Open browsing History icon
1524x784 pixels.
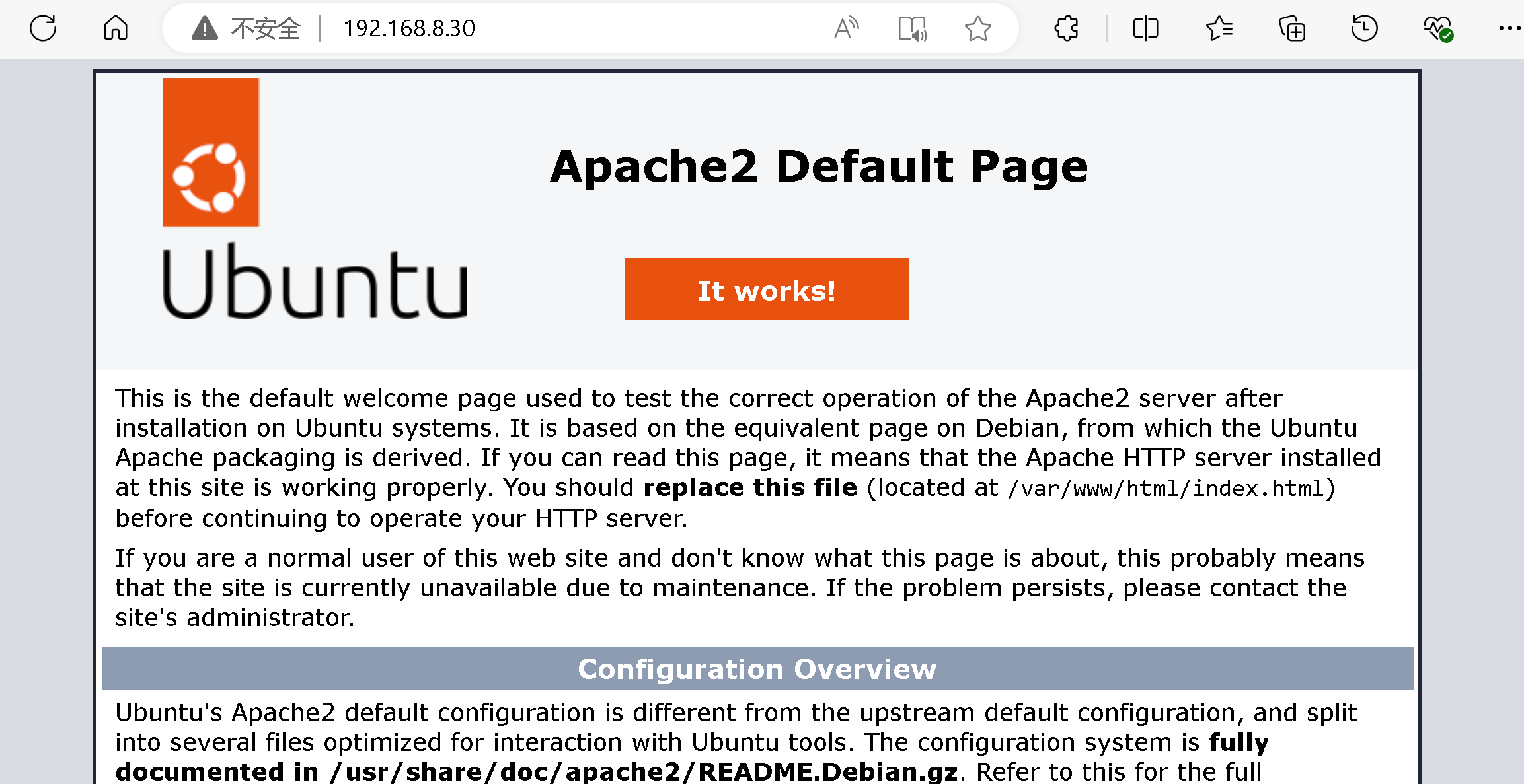coord(1364,28)
